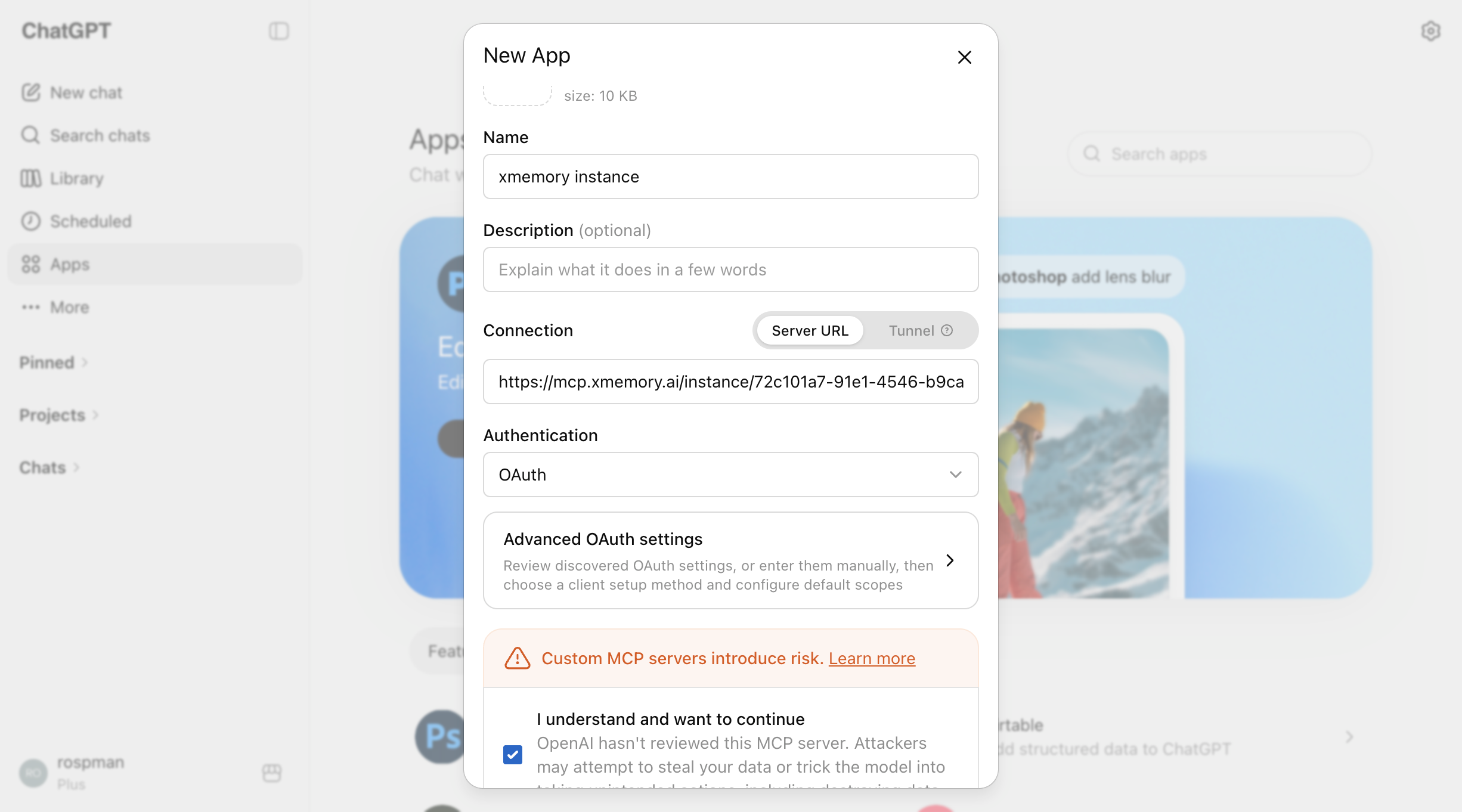This screenshot has height=812, width=1462.
Task: Click the server URL input field
Action: click(730, 382)
